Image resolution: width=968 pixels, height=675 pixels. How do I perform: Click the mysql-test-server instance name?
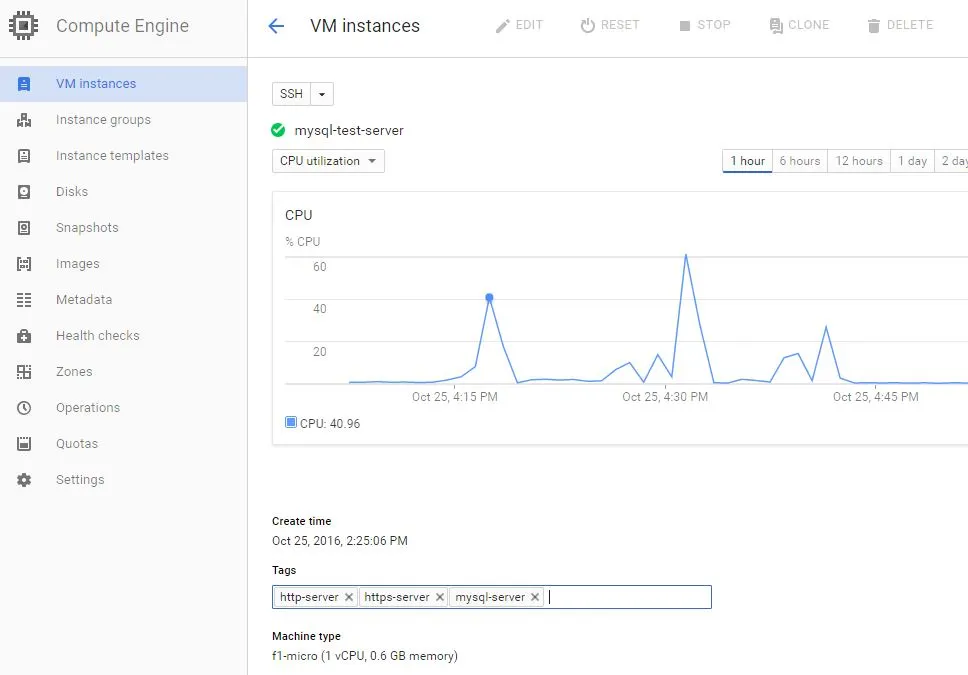pos(349,131)
